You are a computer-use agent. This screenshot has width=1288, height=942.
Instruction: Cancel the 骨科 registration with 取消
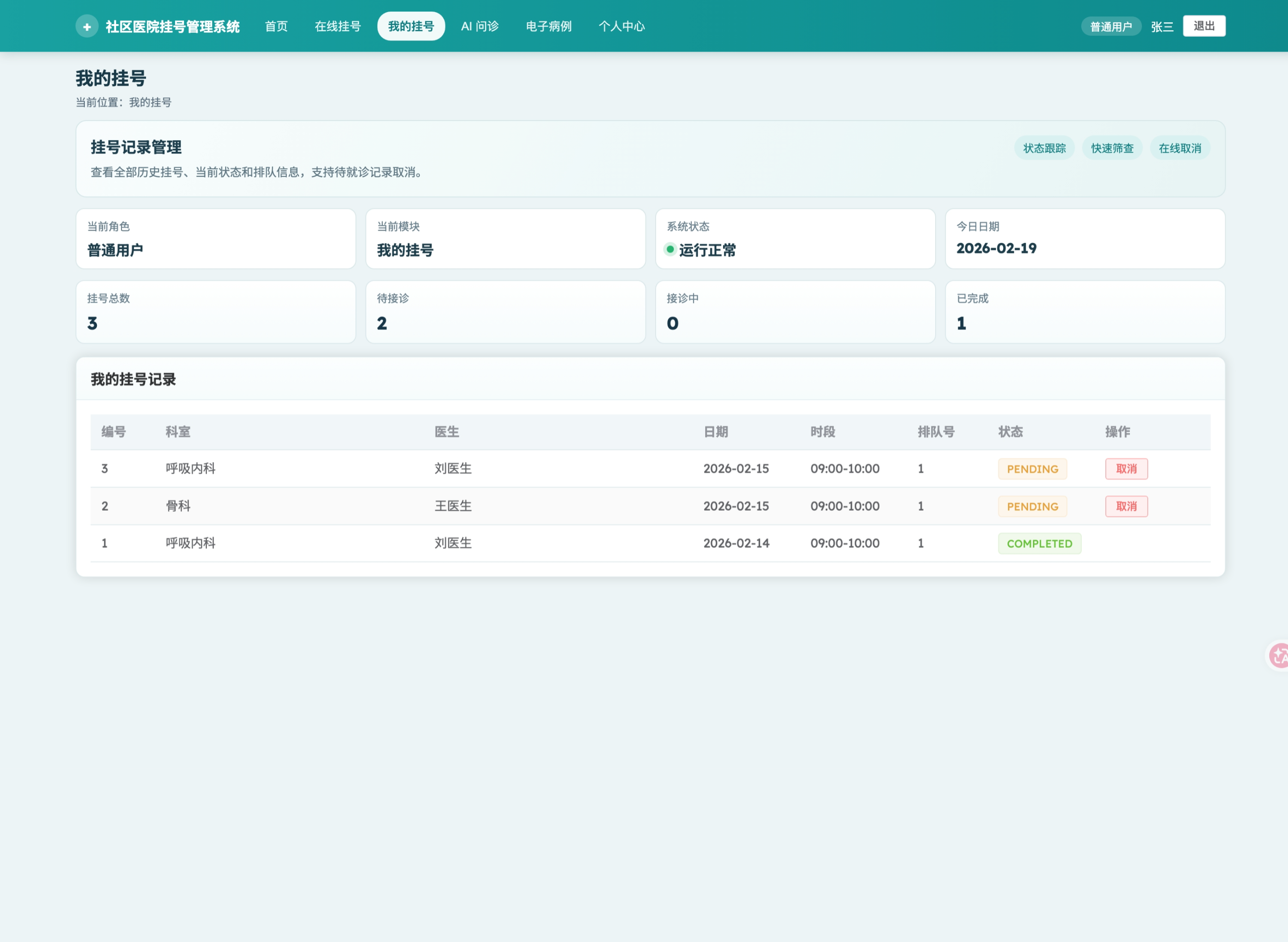pos(1126,506)
